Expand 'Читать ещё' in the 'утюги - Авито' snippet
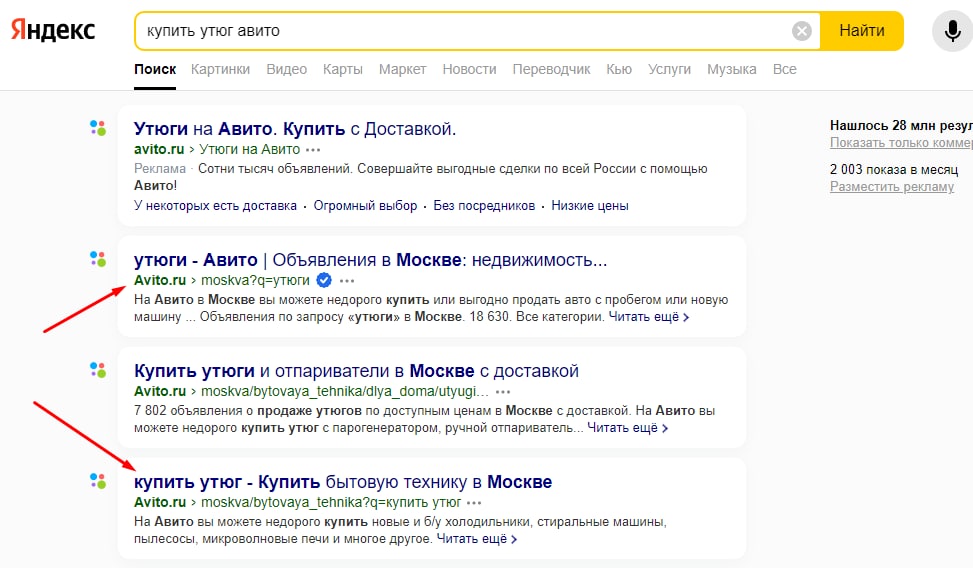 pos(648,317)
